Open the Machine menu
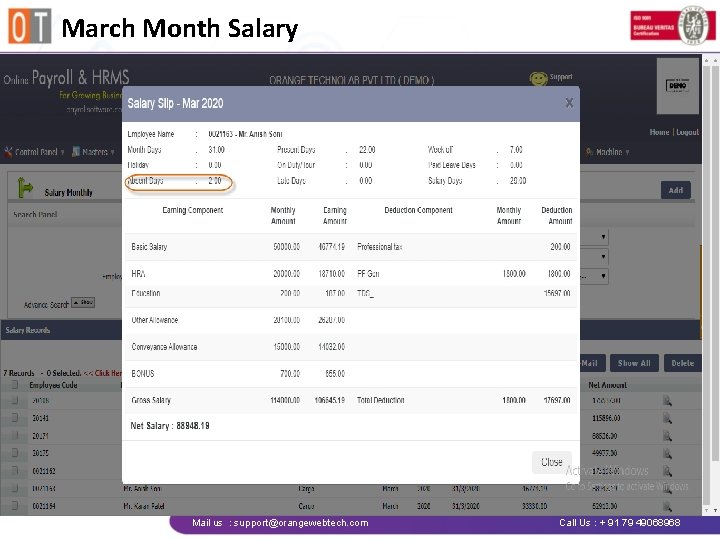Viewport: 720px width, 540px height. (x=609, y=152)
